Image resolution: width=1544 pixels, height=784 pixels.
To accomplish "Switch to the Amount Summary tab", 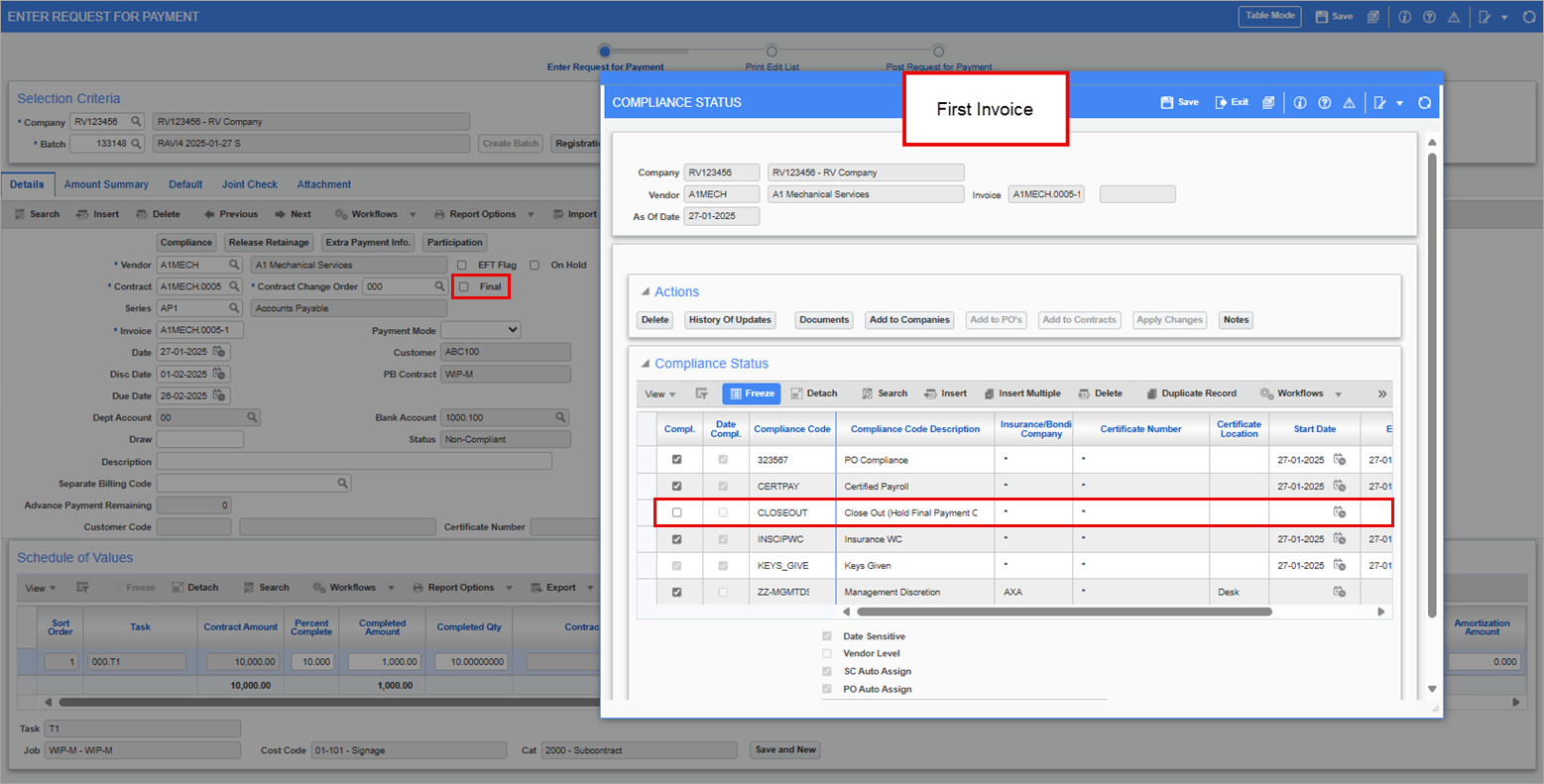I will 106,184.
